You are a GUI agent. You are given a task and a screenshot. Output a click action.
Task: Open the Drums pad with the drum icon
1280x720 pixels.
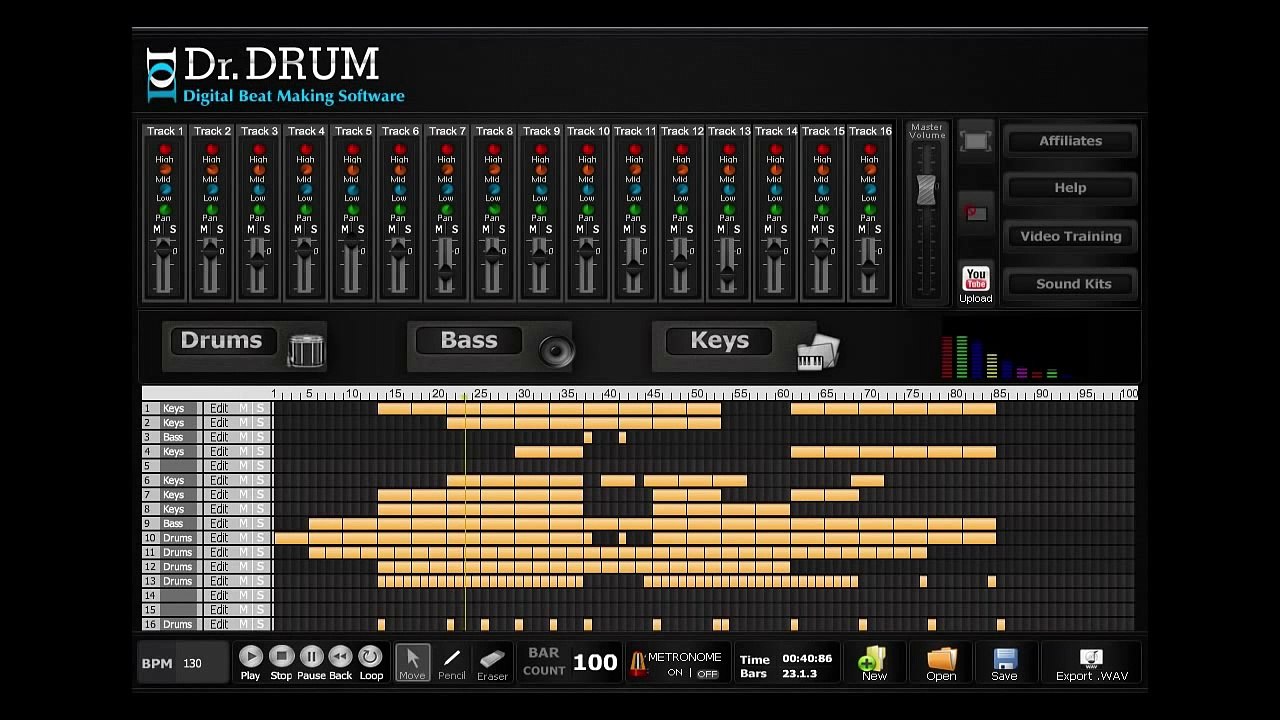306,351
